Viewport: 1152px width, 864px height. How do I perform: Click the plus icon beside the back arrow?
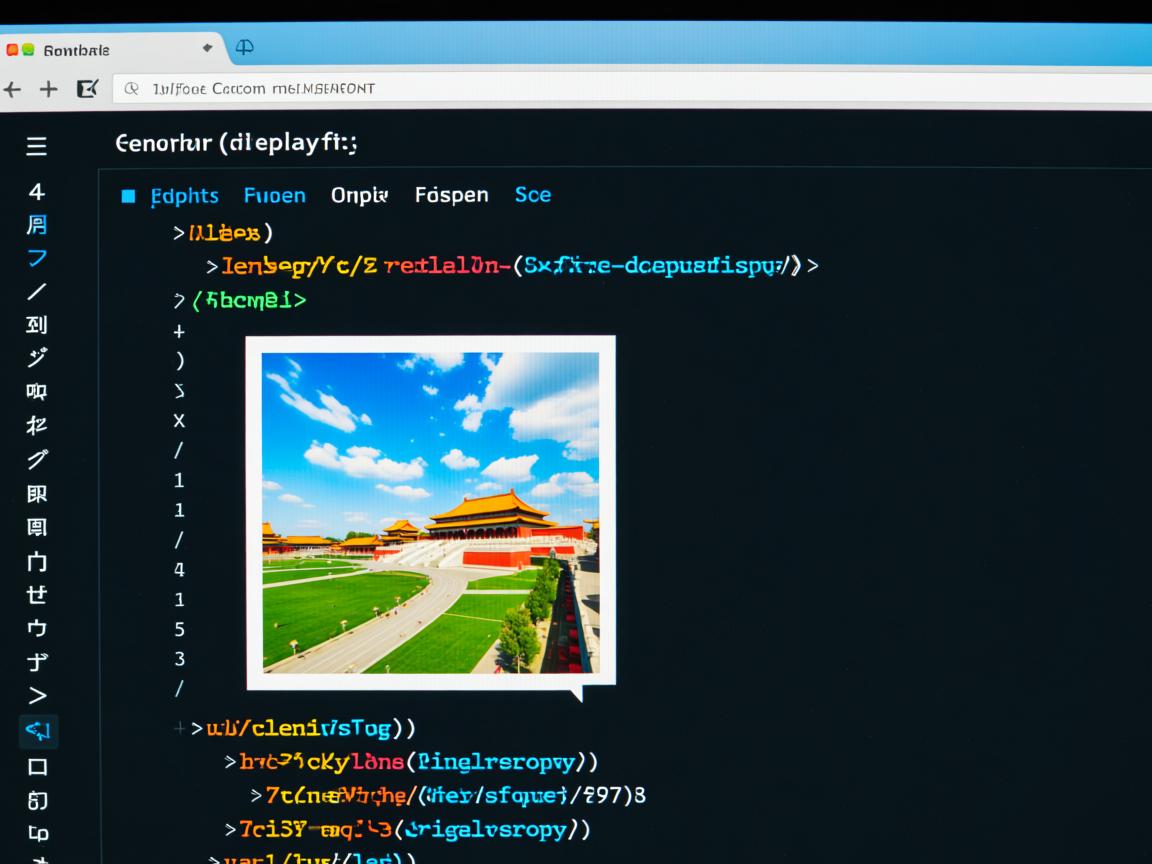pos(48,89)
